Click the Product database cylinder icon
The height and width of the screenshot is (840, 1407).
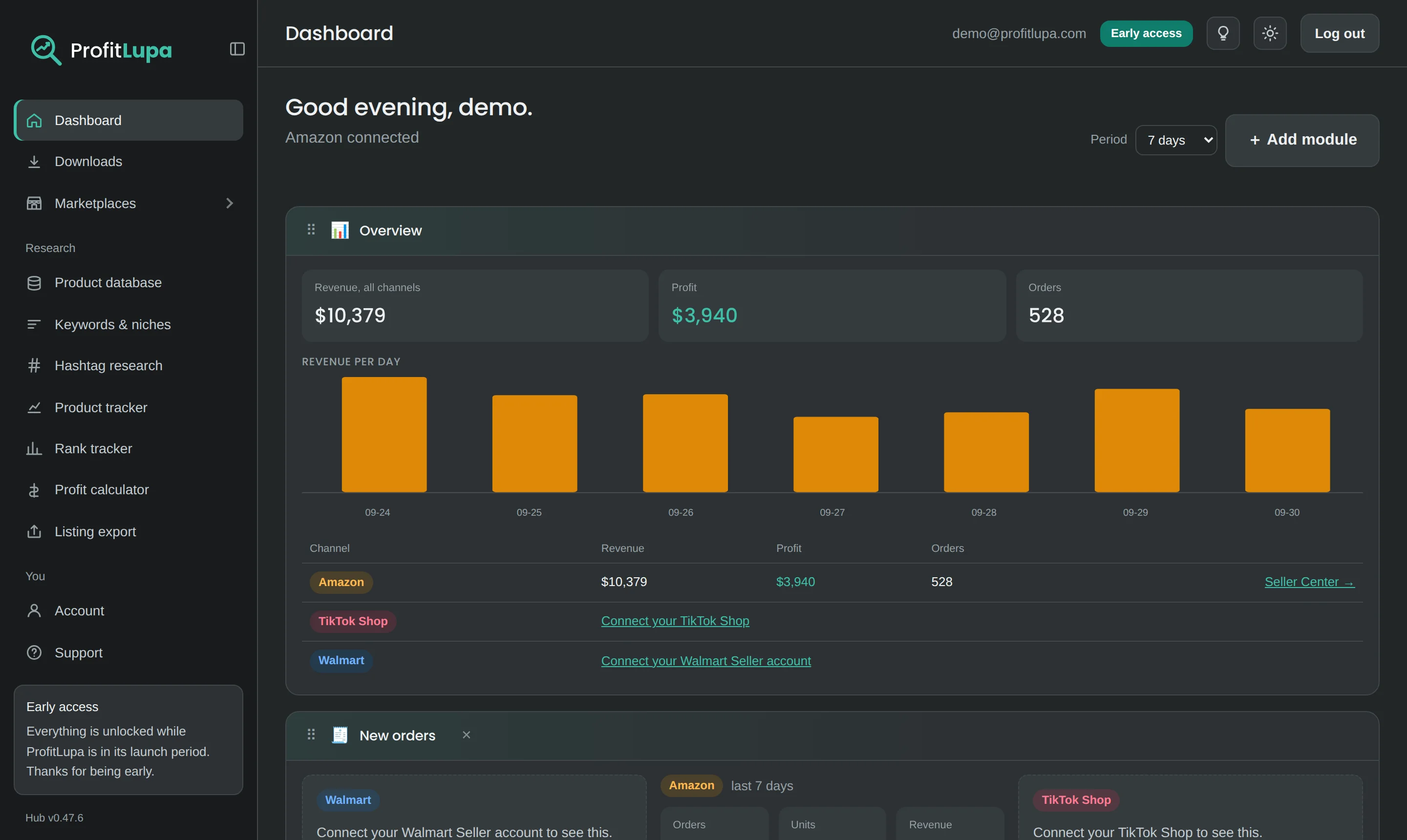(x=34, y=283)
